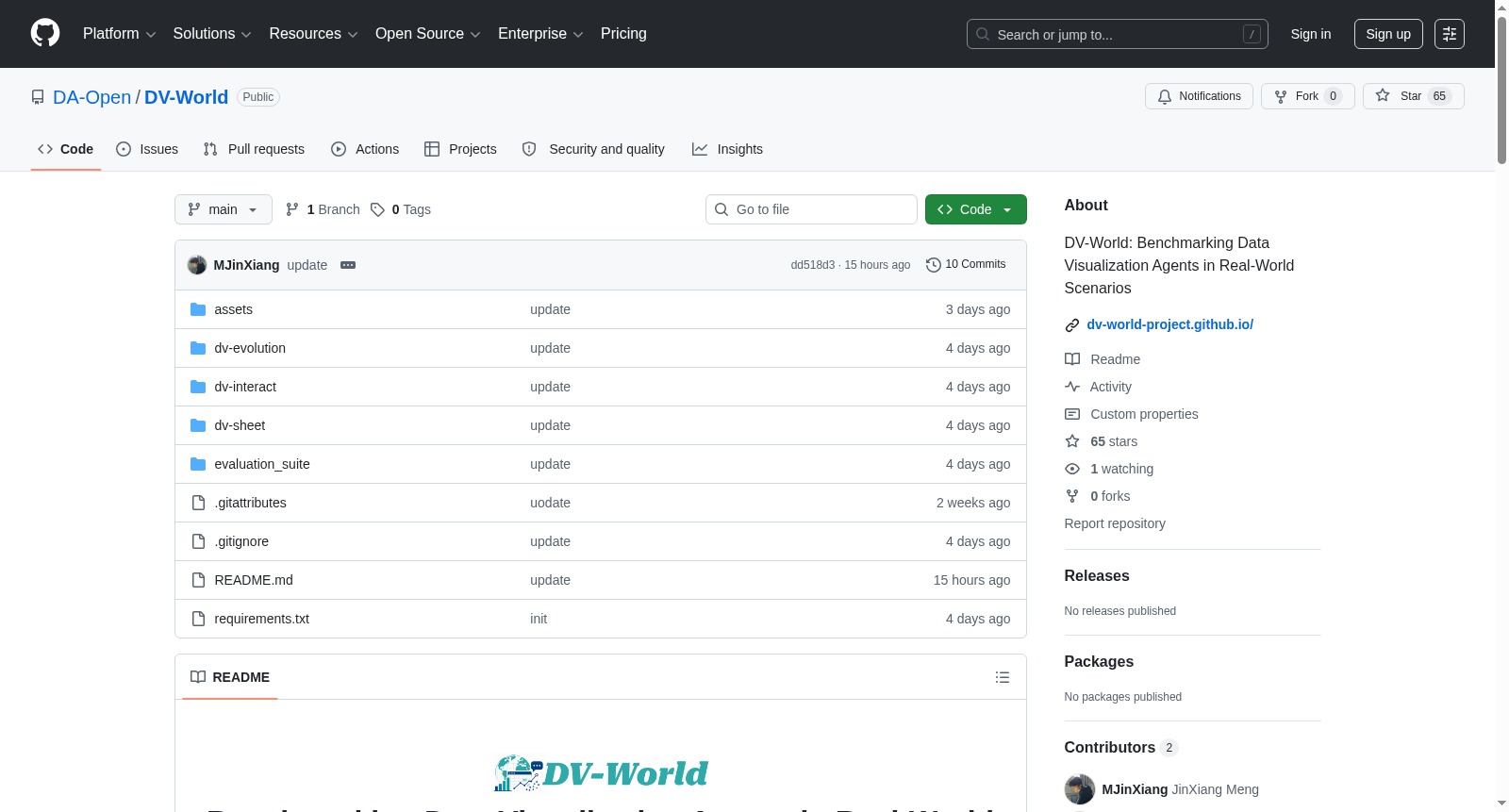Open dv-world-project.github.io link
Screen dimensions: 1509x812
tap(1169, 324)
